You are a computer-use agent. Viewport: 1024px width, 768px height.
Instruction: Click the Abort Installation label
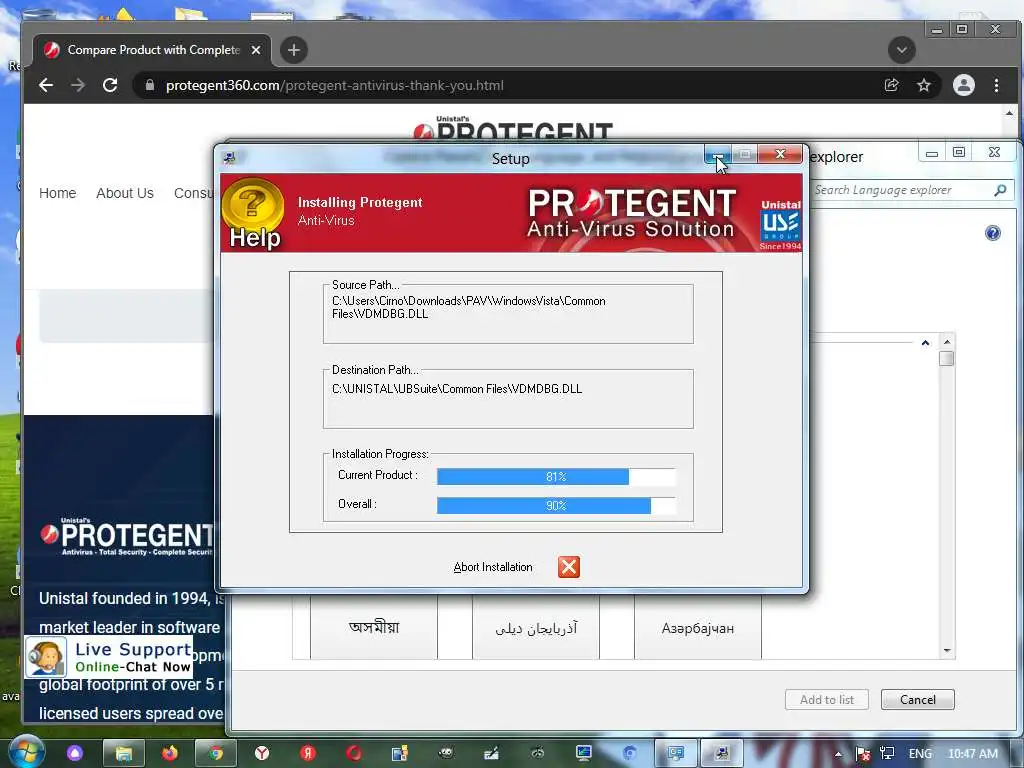pos(493,567)
